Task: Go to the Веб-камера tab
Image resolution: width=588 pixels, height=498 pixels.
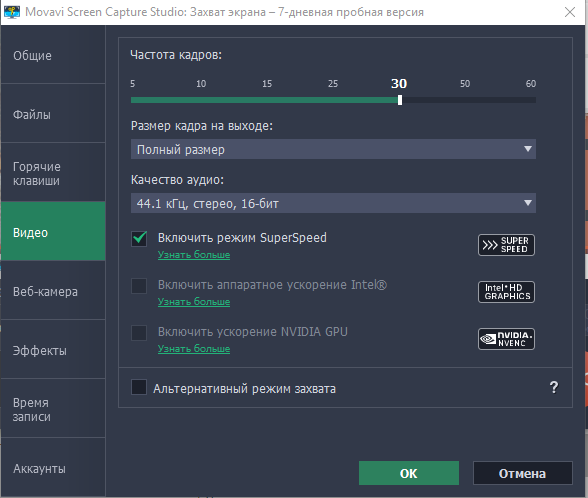Action: (53, 291)
